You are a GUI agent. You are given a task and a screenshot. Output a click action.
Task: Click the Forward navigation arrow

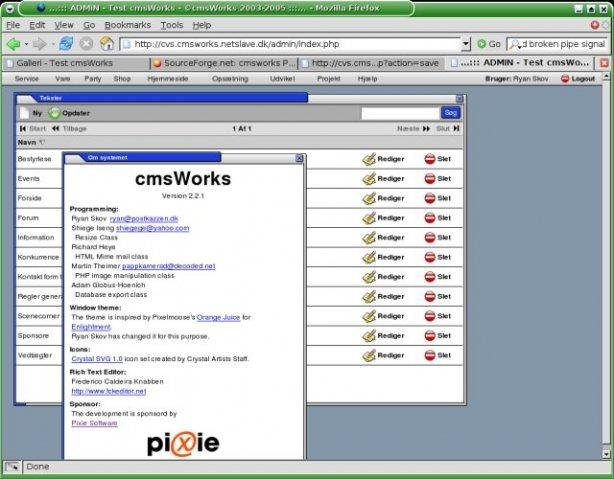coord(40,44)
